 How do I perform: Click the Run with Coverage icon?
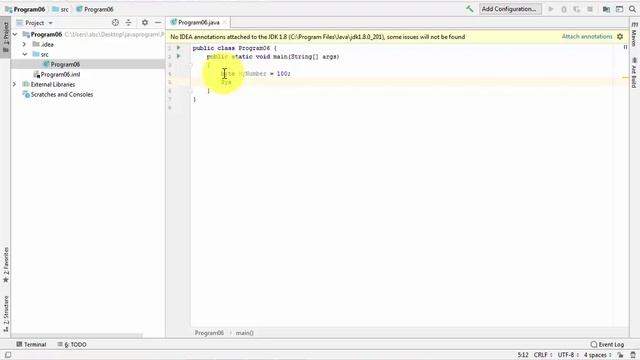pos(577,9)
